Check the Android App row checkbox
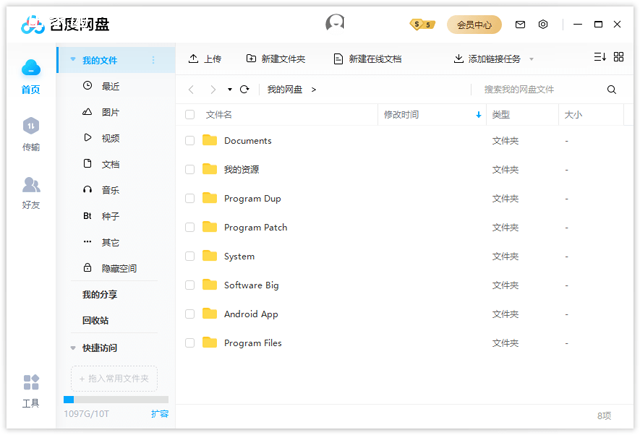The image size is (640, 435). [x=190, y=314]
